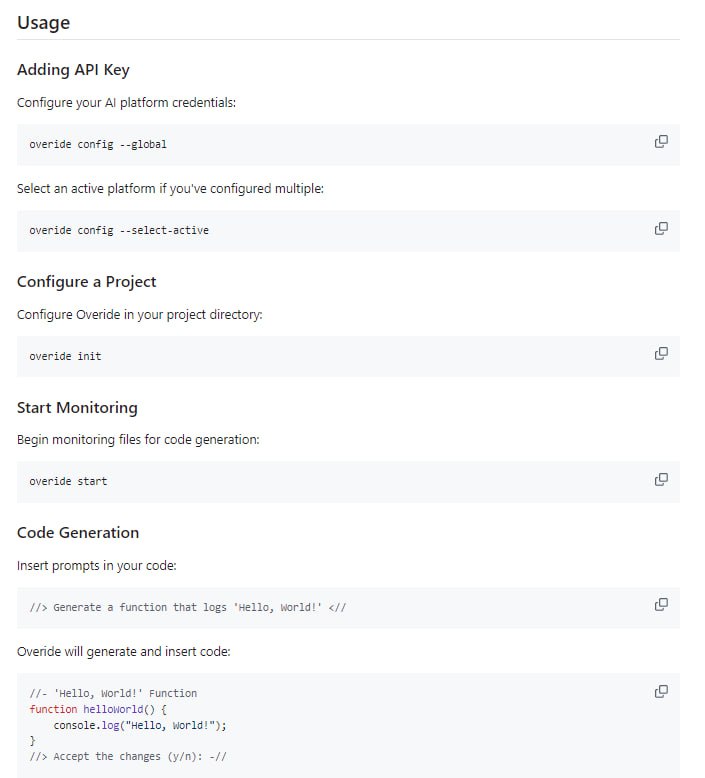Copy the Hello World prompt comment snippet
This screenshot has height=778, width=705.
[660, 605]
